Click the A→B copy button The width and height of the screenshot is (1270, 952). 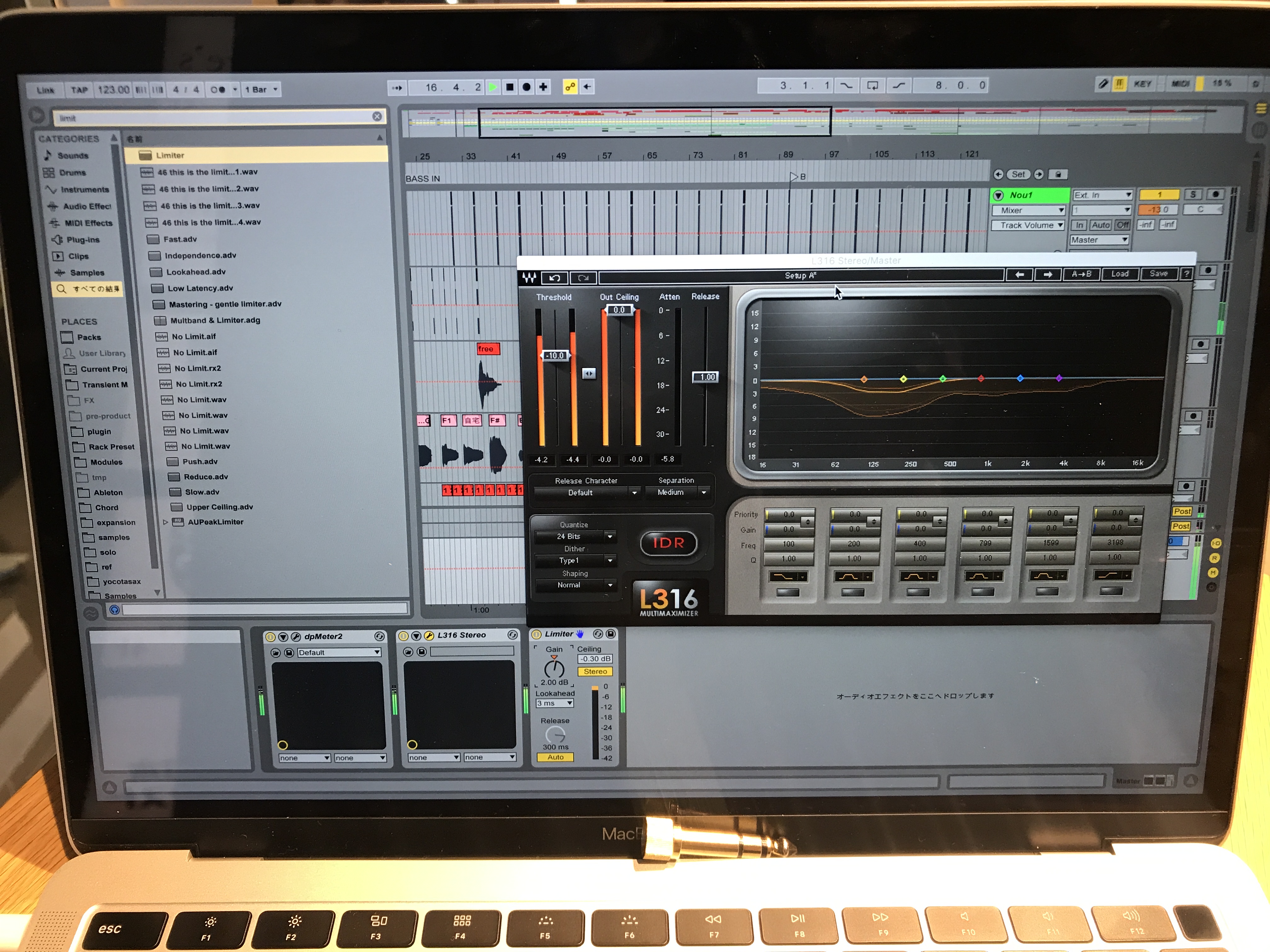[1081, 274]
